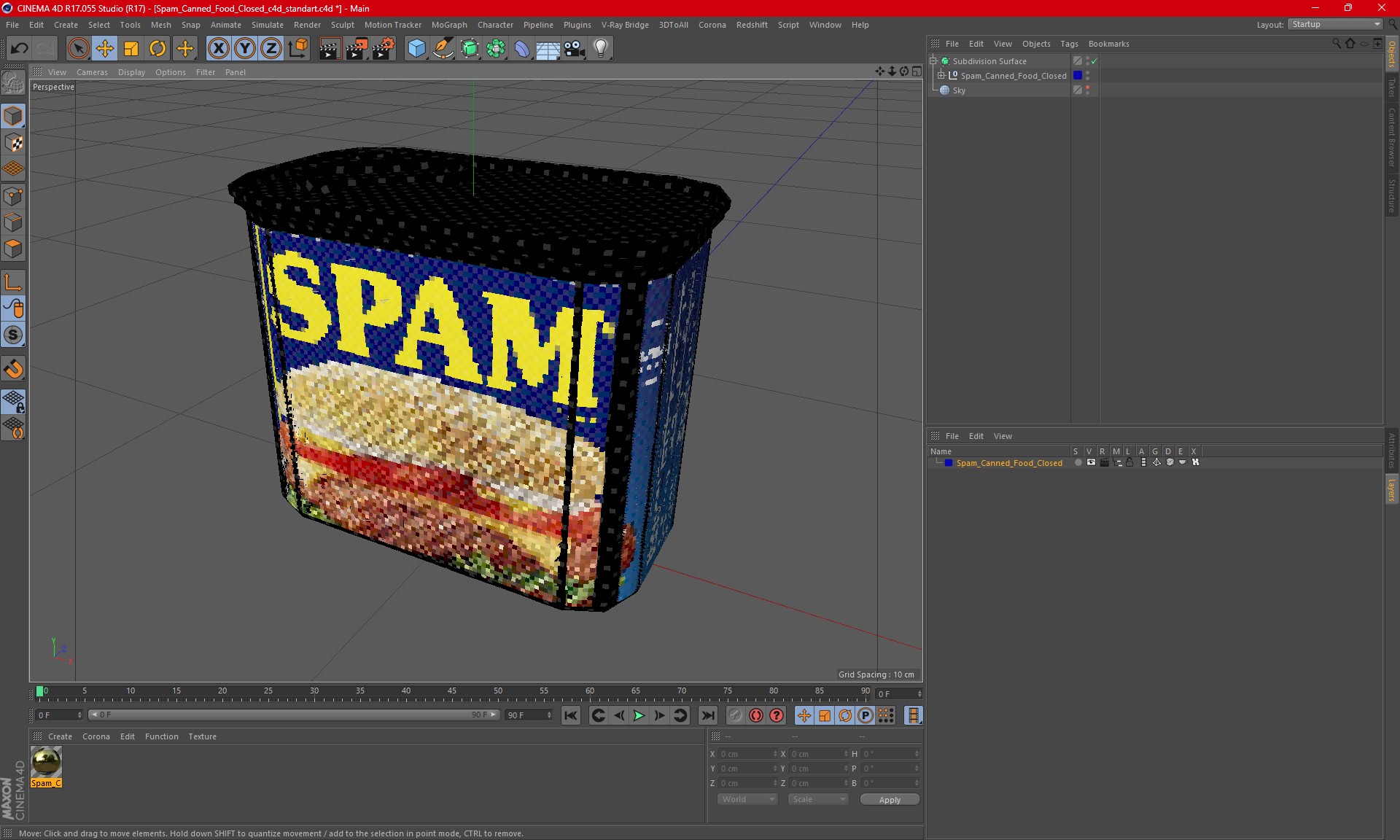Go to start of animation

coord(571,715)
